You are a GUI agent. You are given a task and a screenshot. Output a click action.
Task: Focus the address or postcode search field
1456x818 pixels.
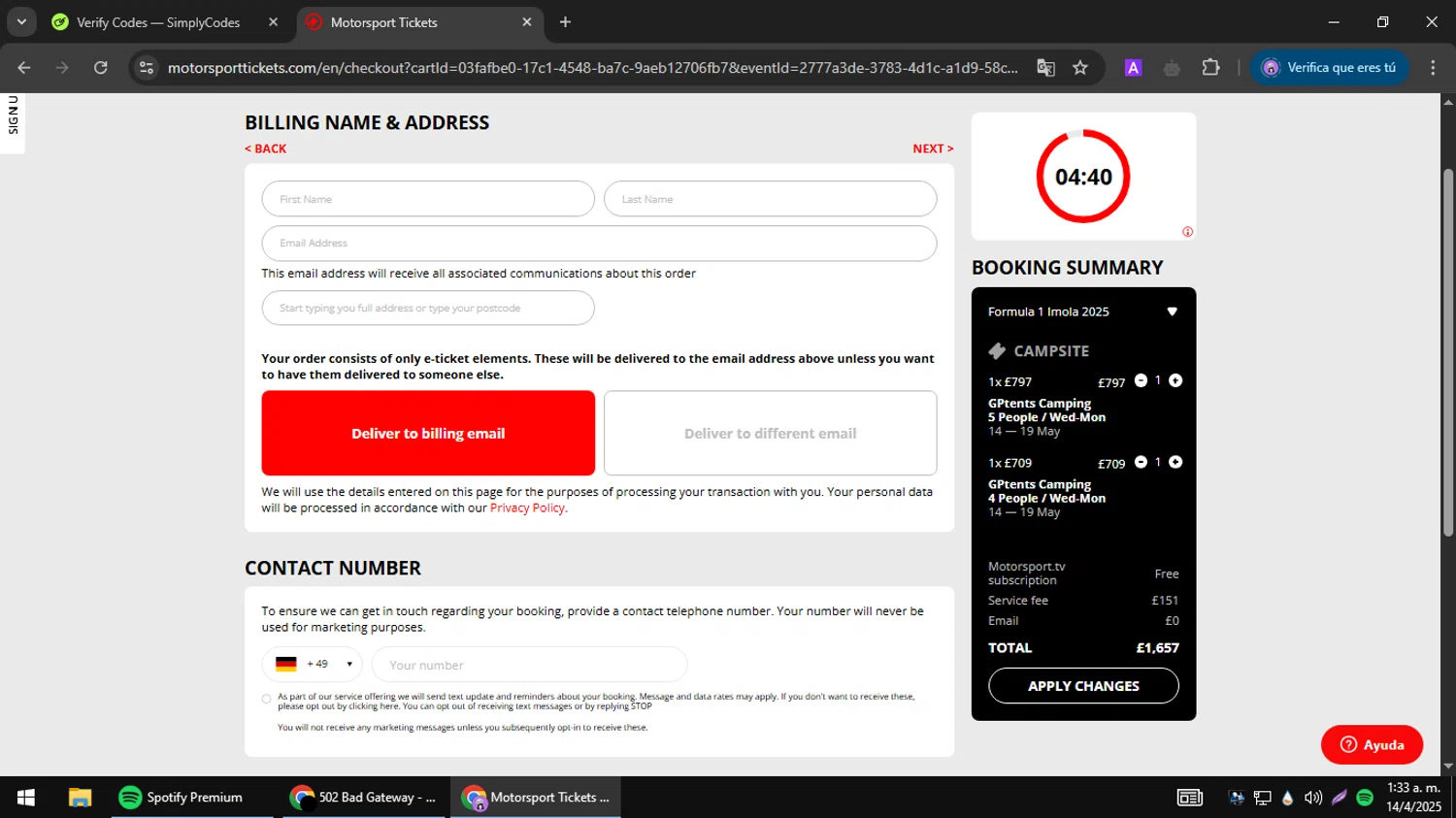tap(428, 309)
